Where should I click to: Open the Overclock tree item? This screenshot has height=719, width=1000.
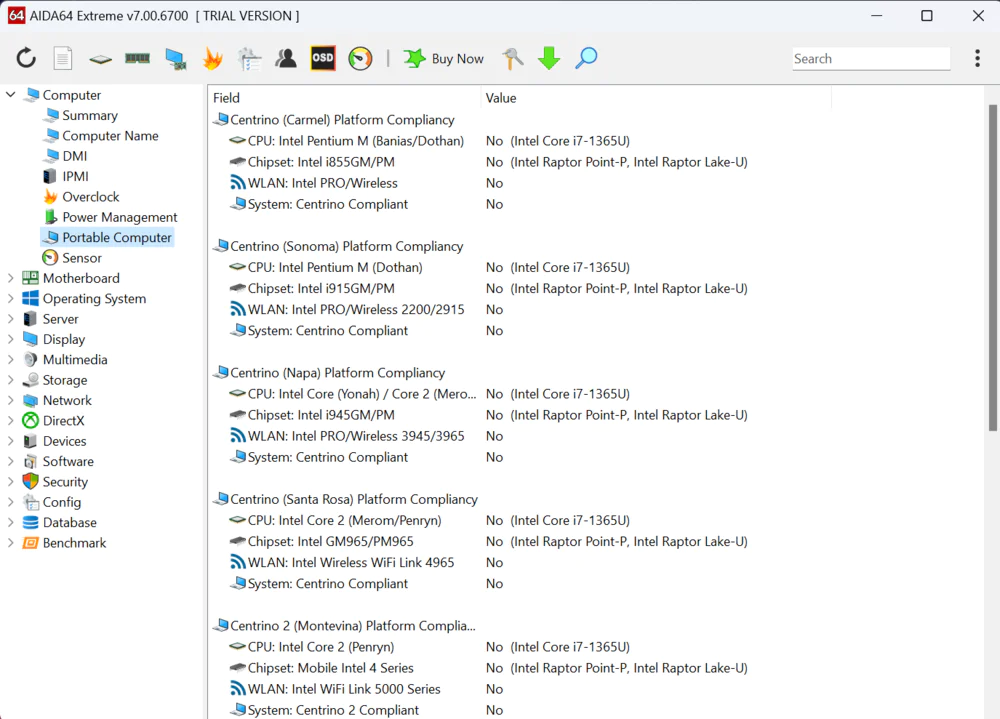pos(91,197)
